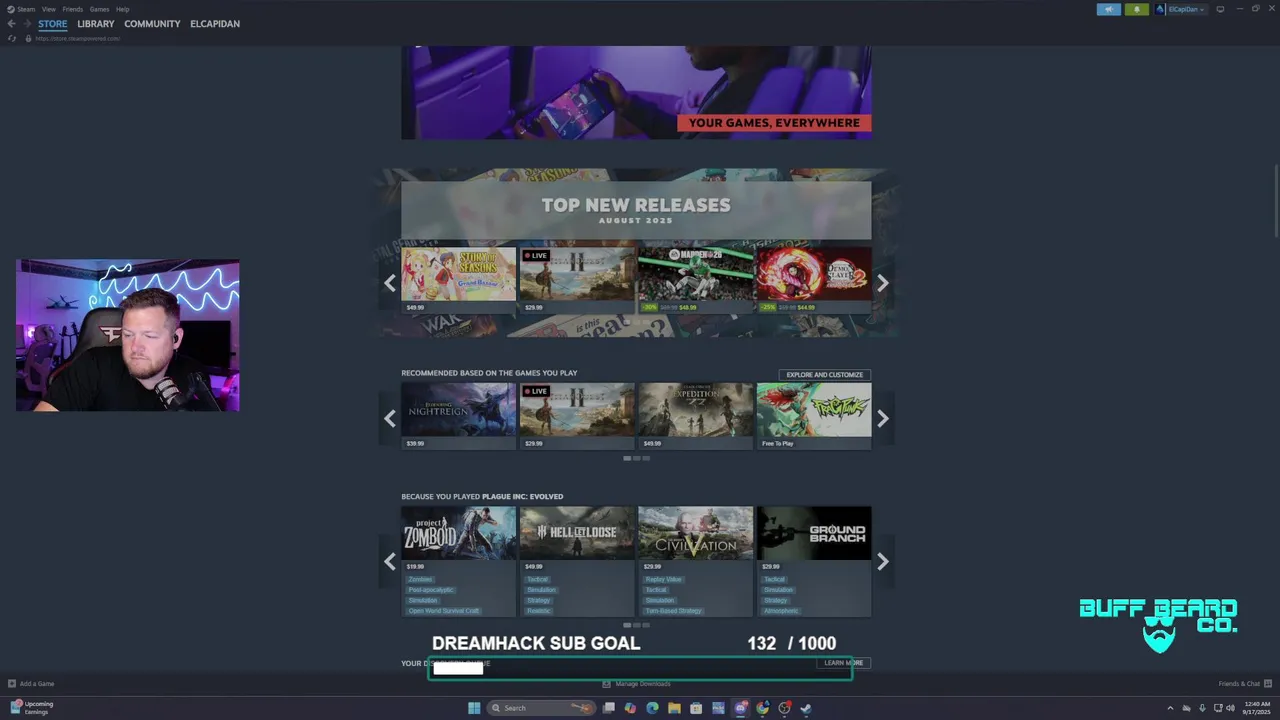Open Madden 26 game thumbnail
Viewport: 1280px width, 720px height.
(x=695, y=274)
